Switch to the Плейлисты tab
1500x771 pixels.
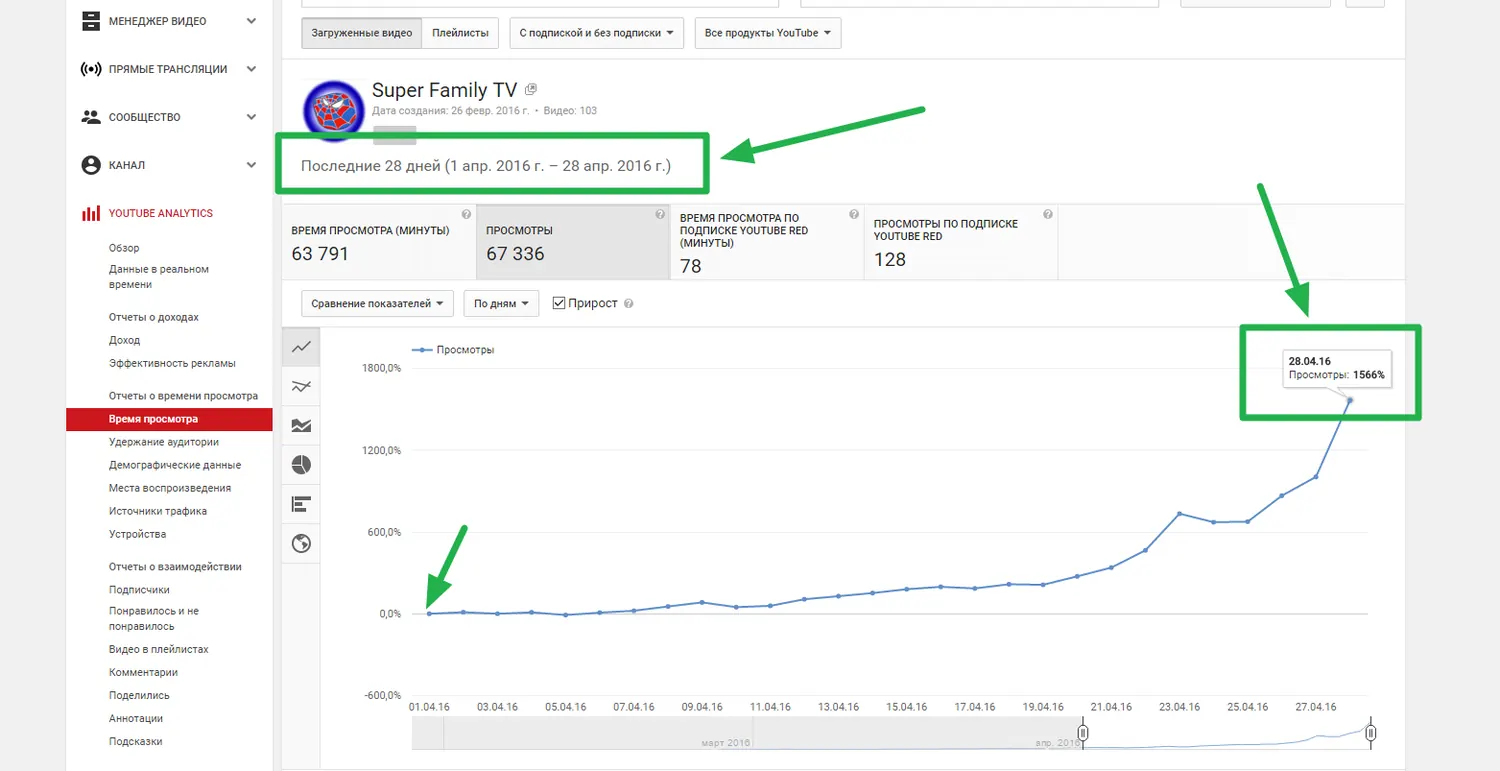460,33
